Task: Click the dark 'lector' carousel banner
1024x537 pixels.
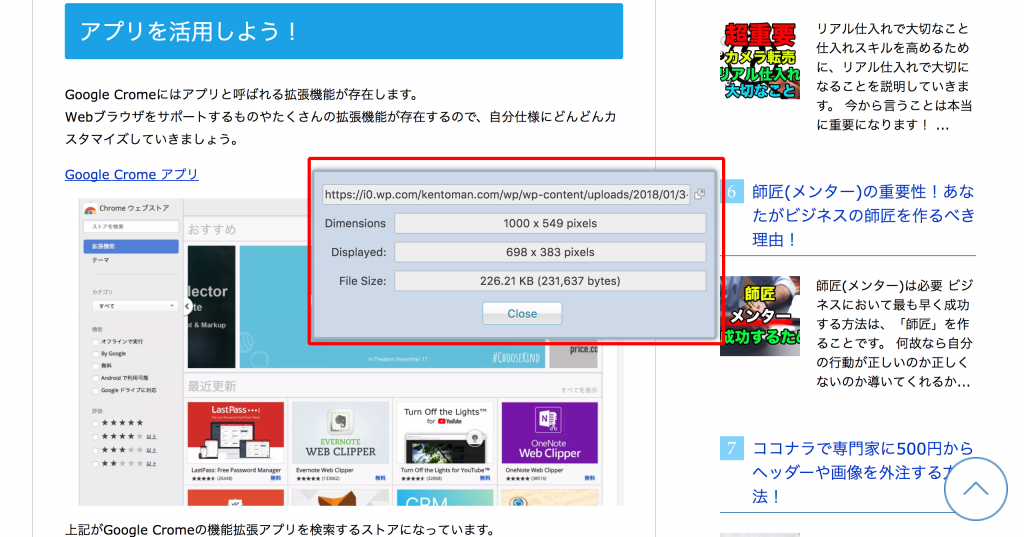Action: click(x=212, y=307)
